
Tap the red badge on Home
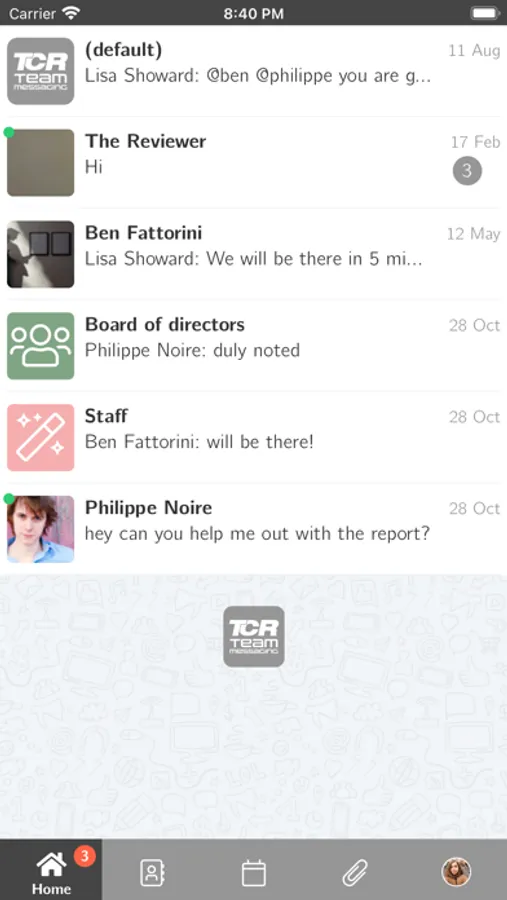84,856
